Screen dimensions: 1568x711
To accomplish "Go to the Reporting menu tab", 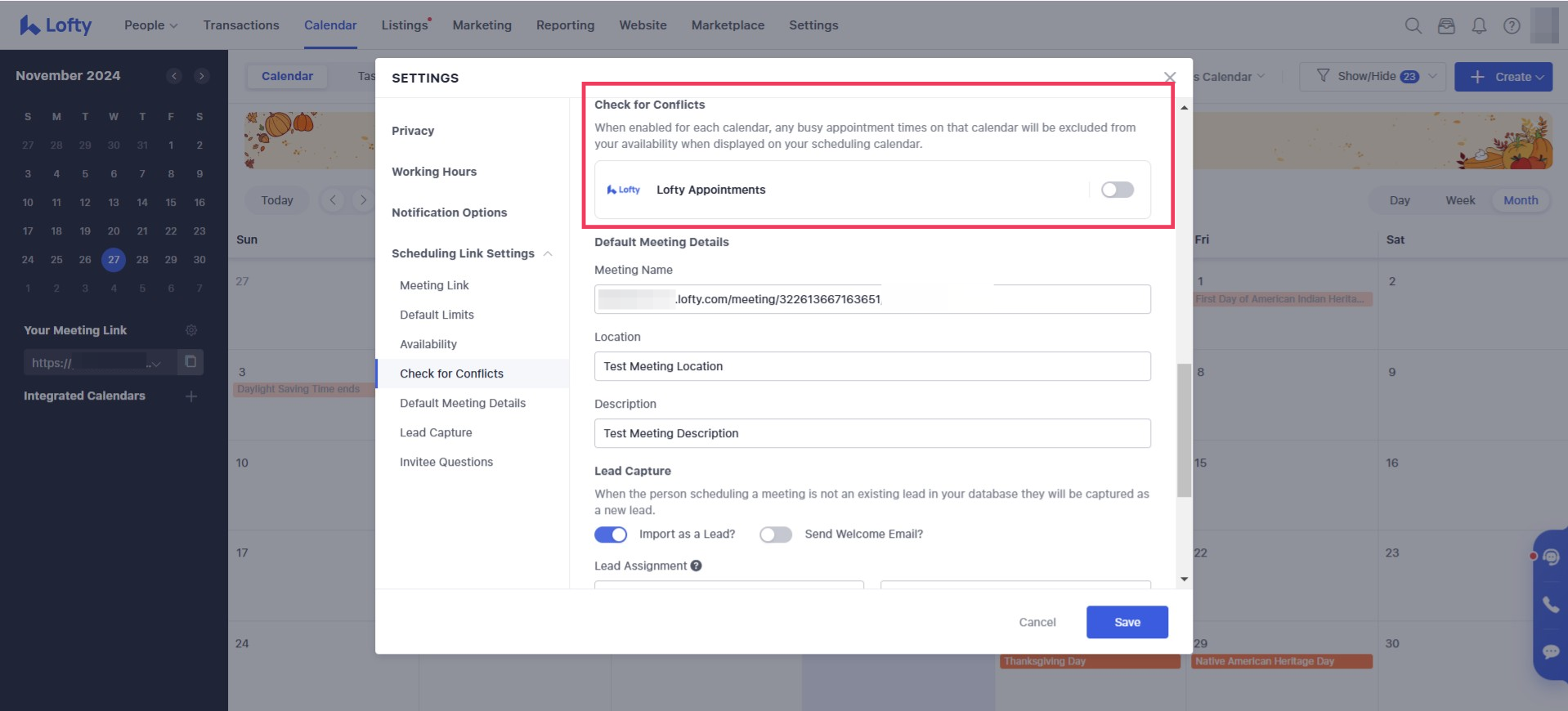I will click(565, 25).
